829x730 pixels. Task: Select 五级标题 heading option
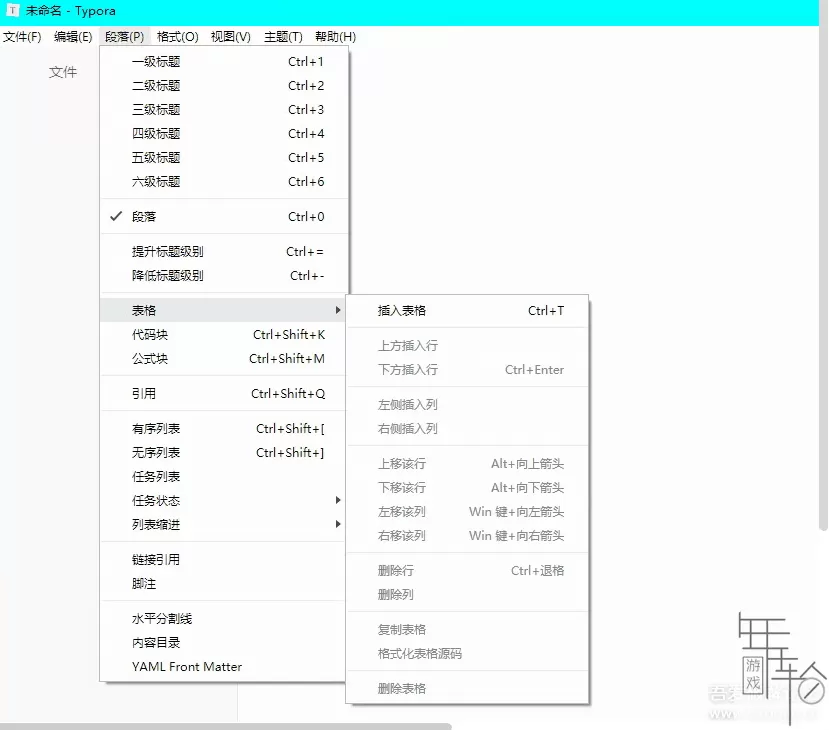(x=224, y=158)
